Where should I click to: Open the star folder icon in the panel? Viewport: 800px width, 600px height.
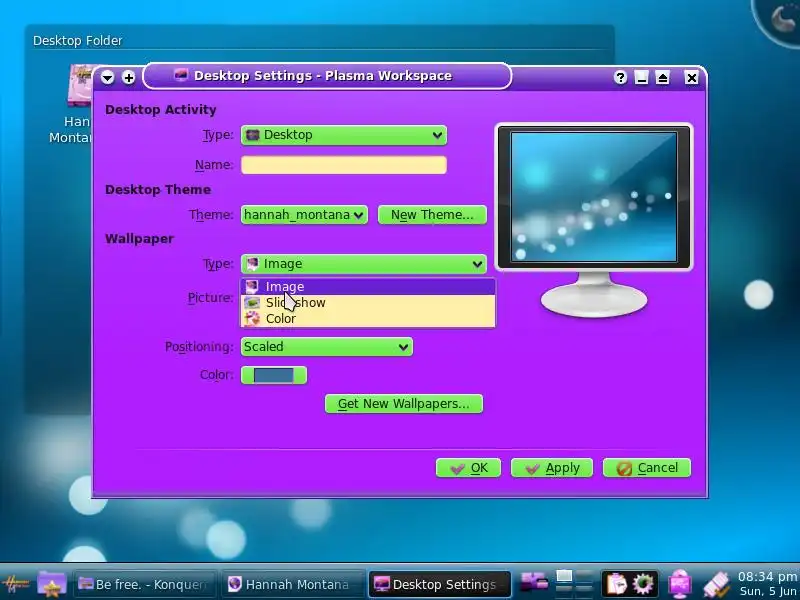click(52, 583)
